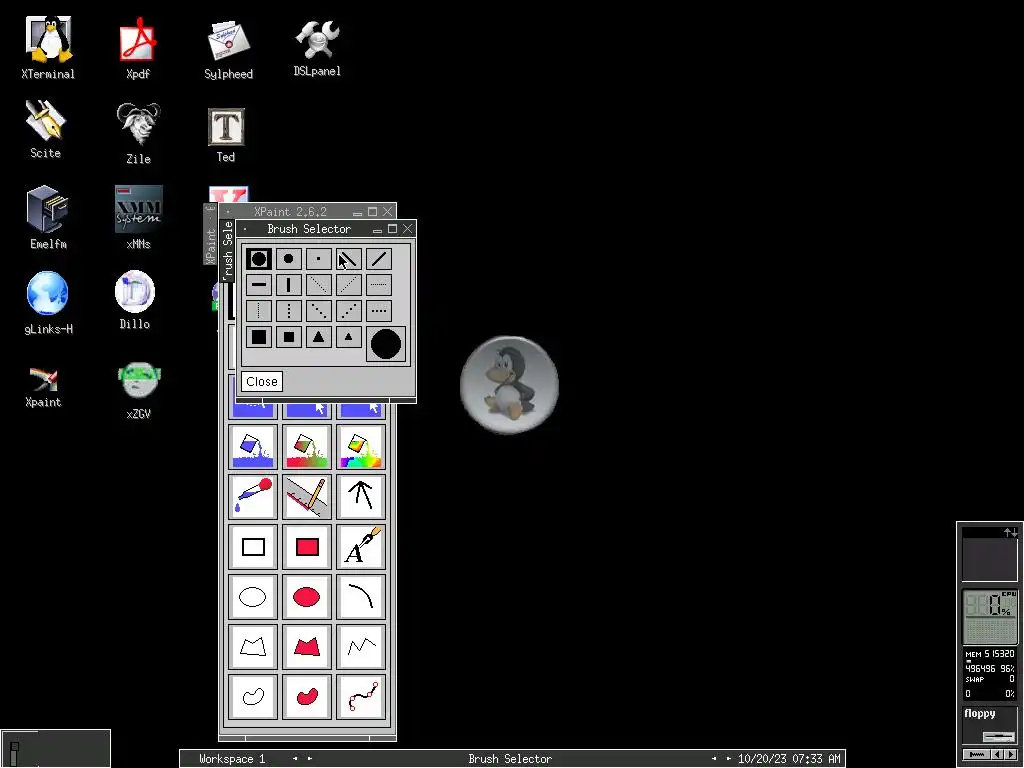Click the floppy mount dock applet
The image size is (1024, 768).
point(990,725)
